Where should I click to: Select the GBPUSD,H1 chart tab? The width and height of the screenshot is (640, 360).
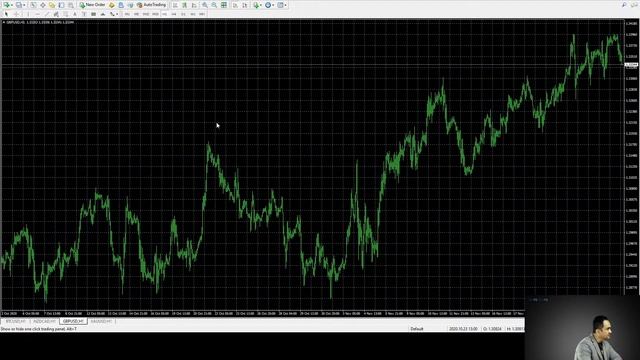click(x=73, y=322)
